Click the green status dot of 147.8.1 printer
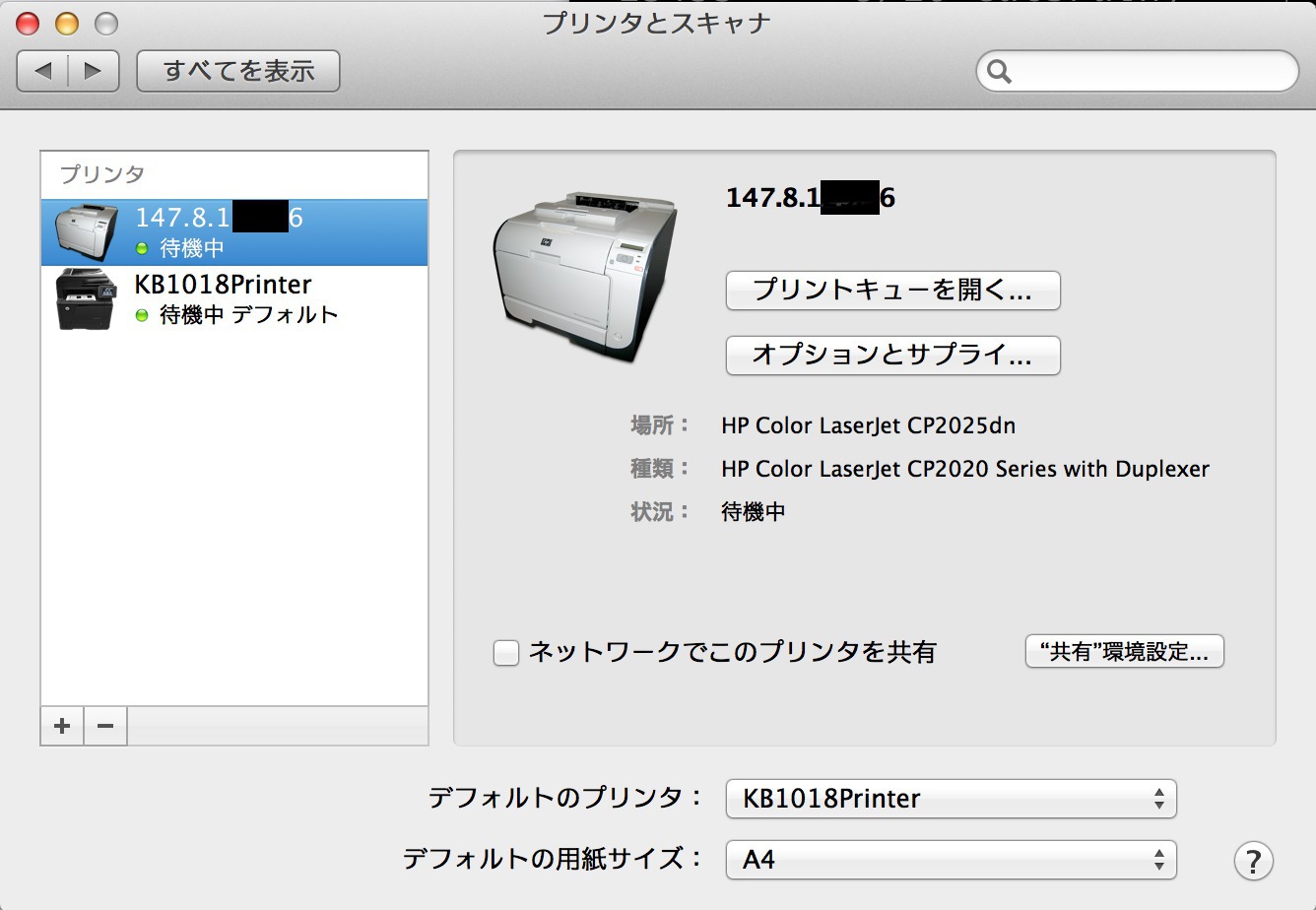The image size is (1316, 910). 142,248
